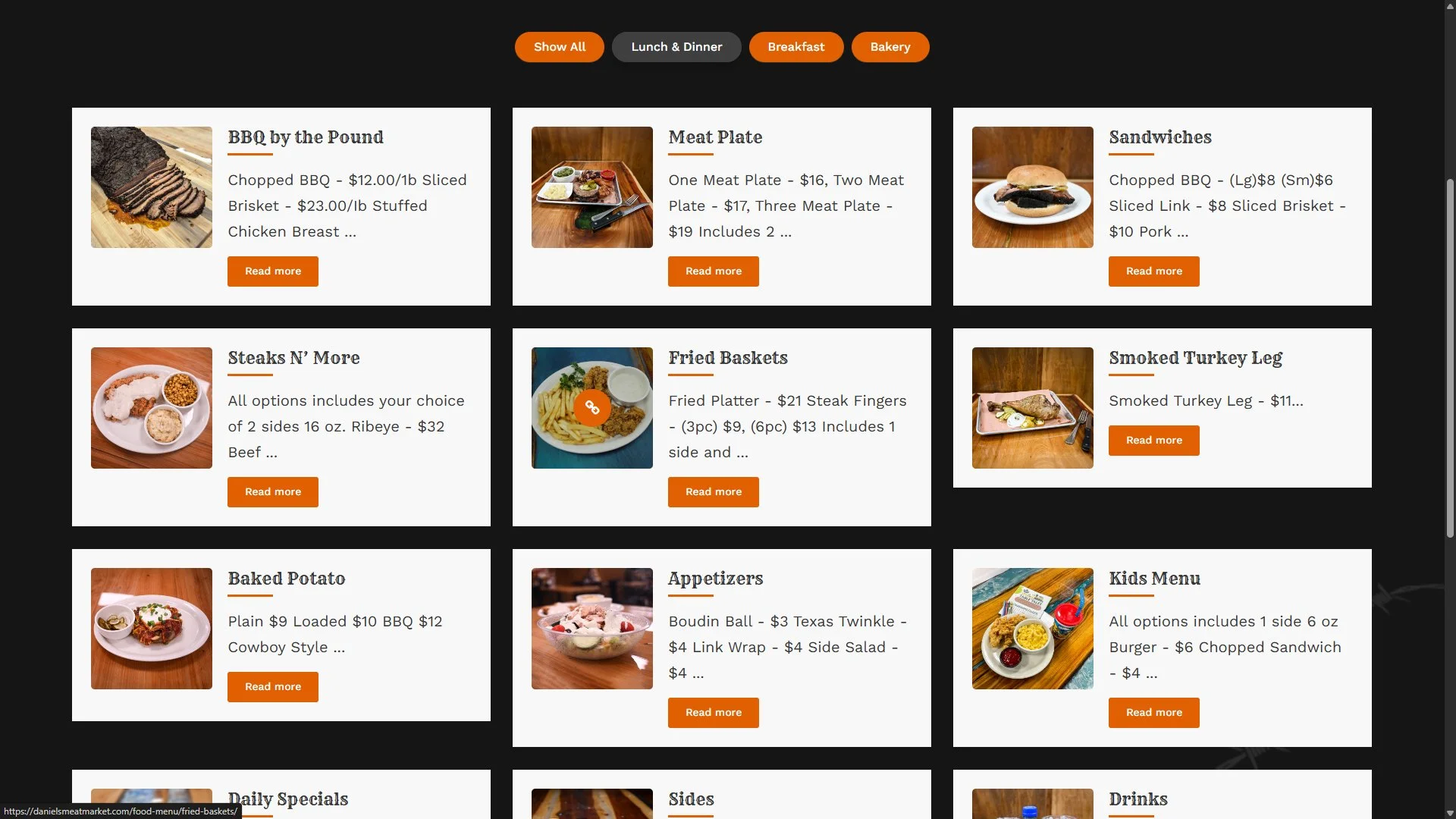
Task: Show only Bakery items
Action: point(890,47)
